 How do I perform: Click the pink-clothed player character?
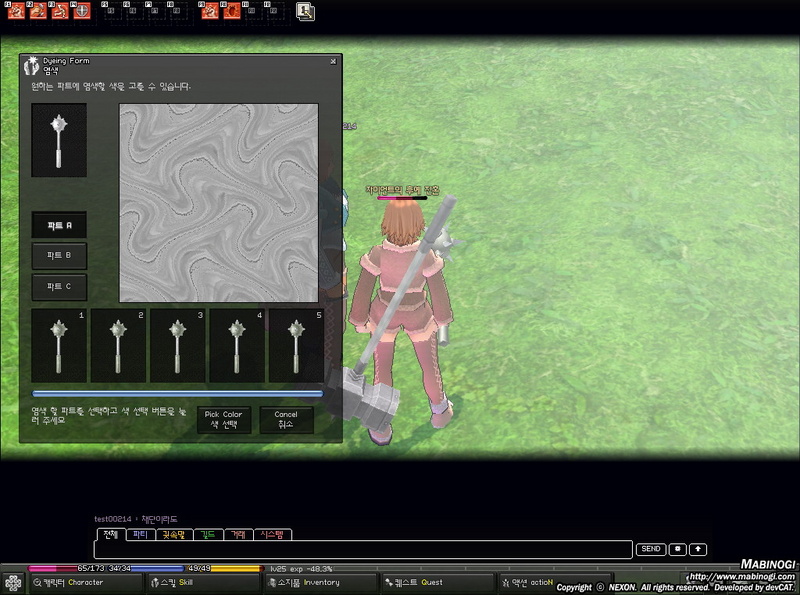[x=403, y=319]
